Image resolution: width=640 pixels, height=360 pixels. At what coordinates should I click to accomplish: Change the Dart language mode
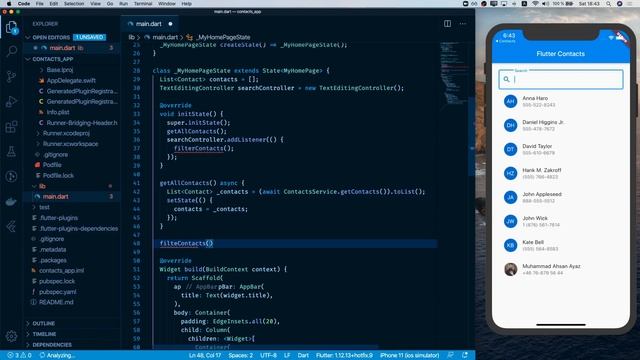pos(303,355)
